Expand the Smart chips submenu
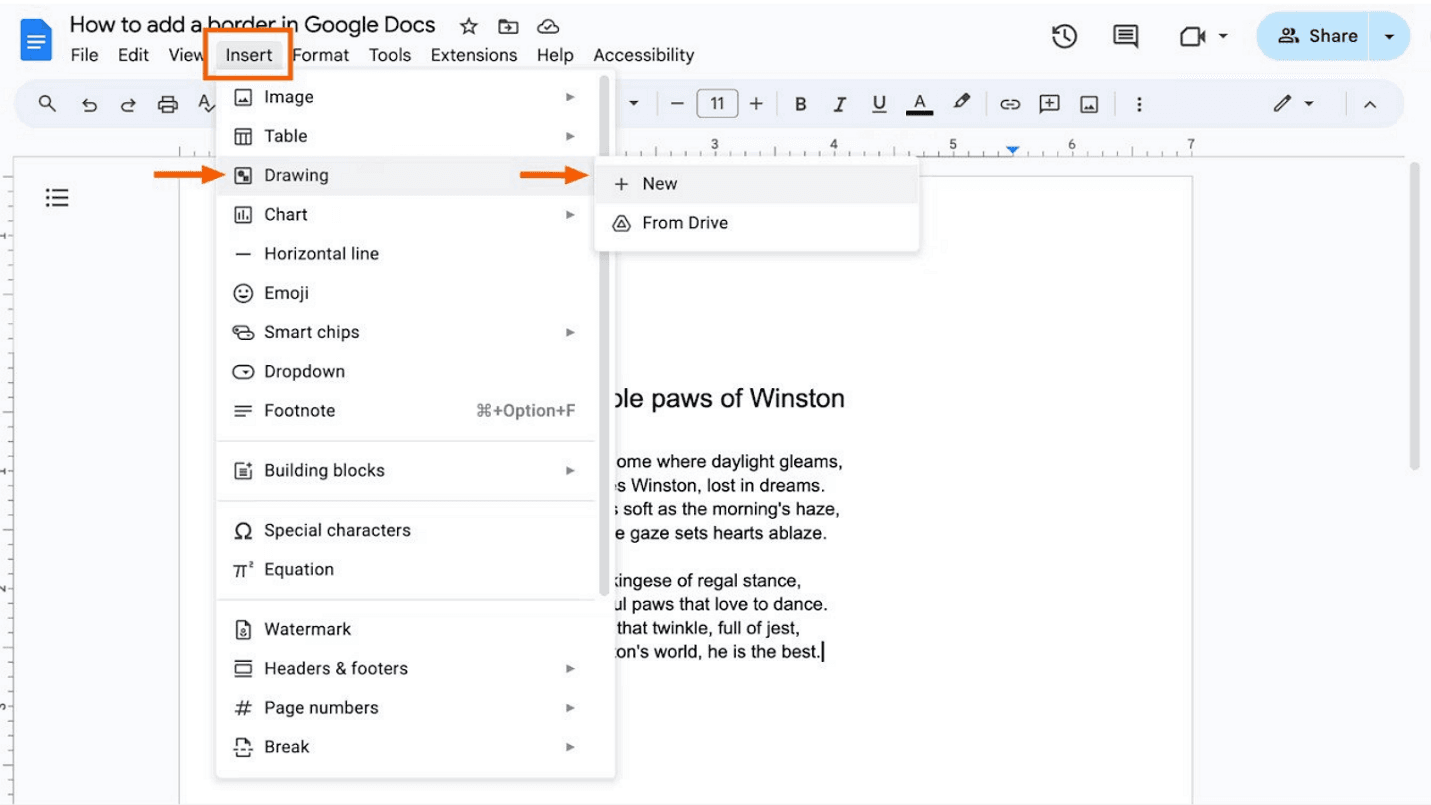 (406, 332)
